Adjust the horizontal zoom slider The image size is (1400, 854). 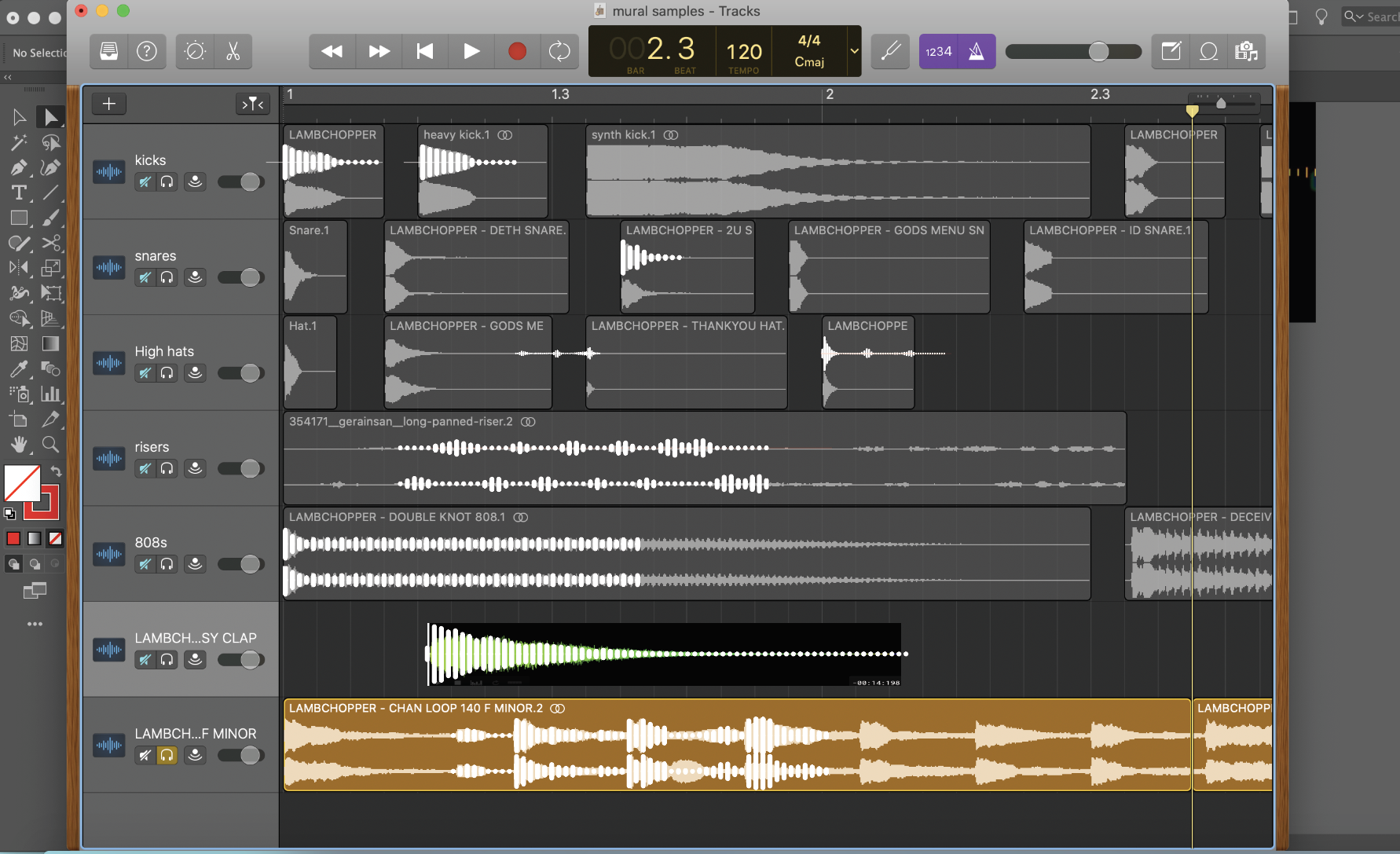(1225, 104)
